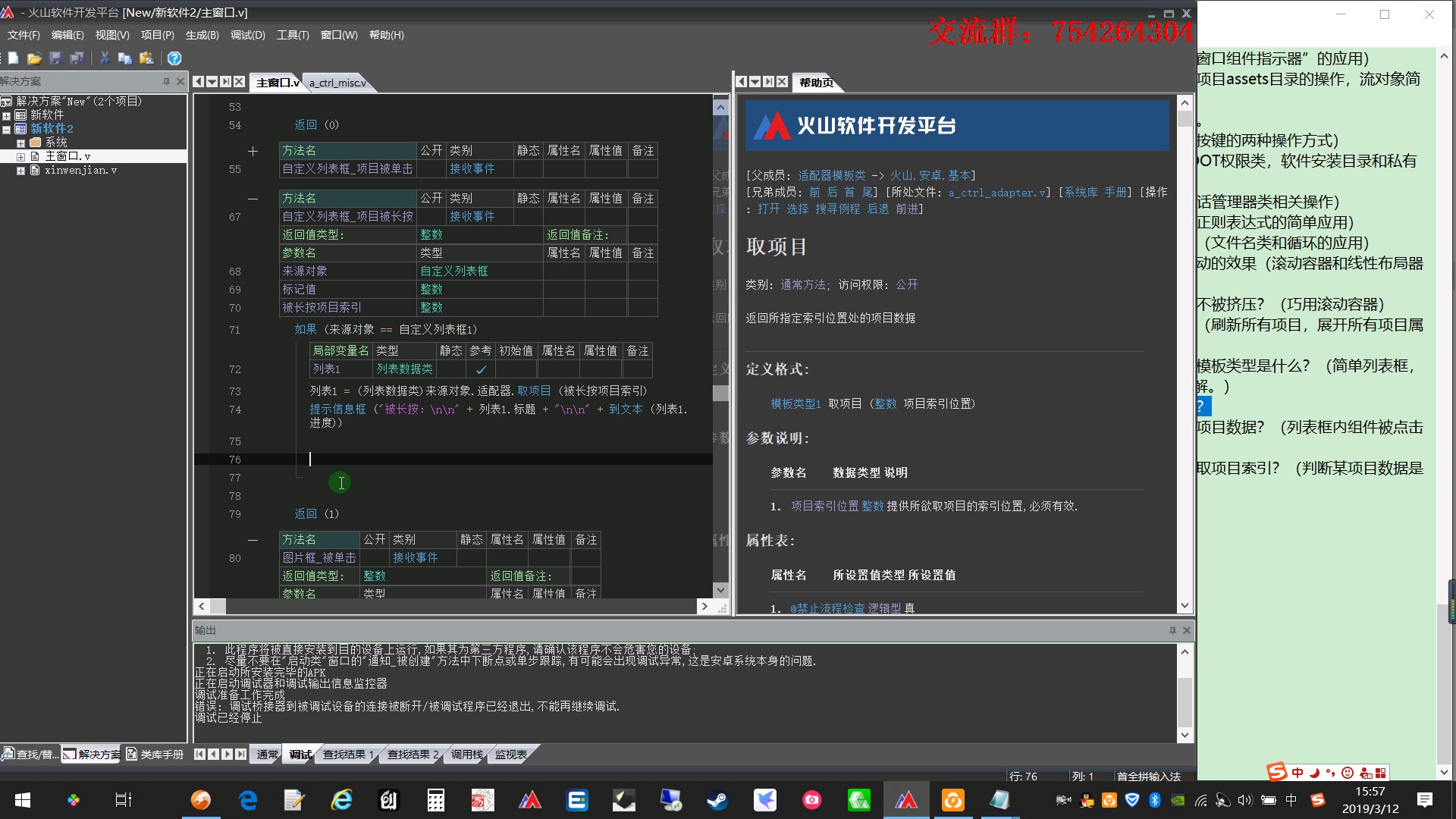Toggle the 参考 checkmark for 列表1 variable
The image size is (1456, 819).
481,370
